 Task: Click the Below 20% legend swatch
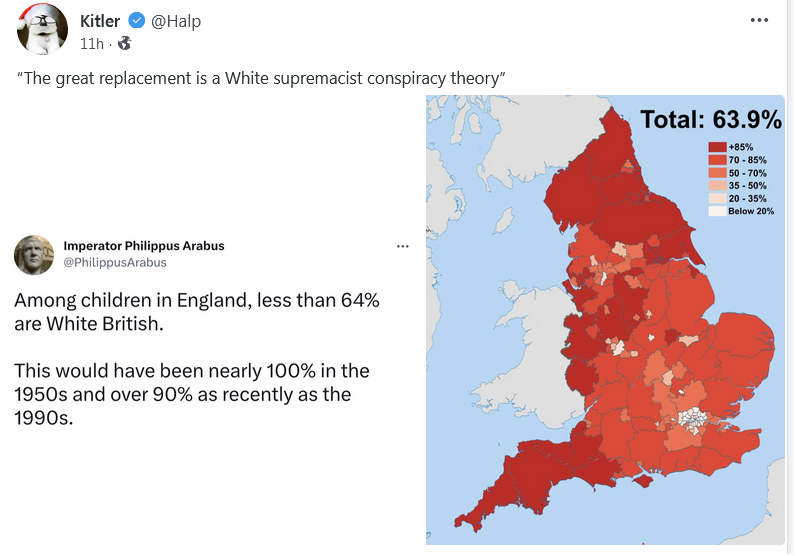tap(717, 211)
